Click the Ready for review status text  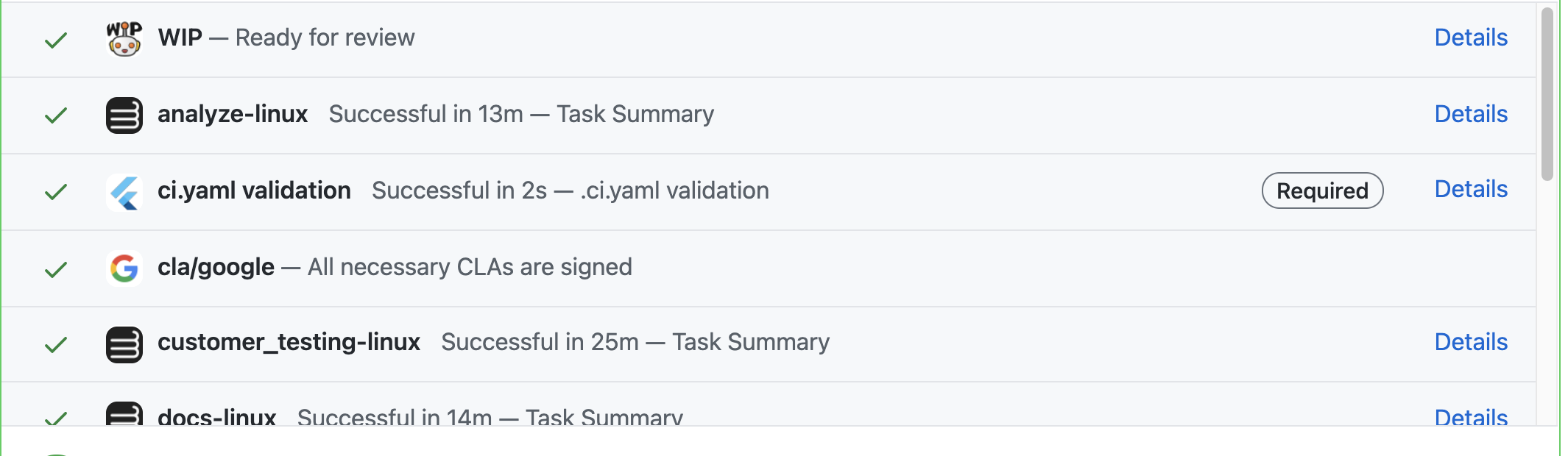[x=324, y=37]
